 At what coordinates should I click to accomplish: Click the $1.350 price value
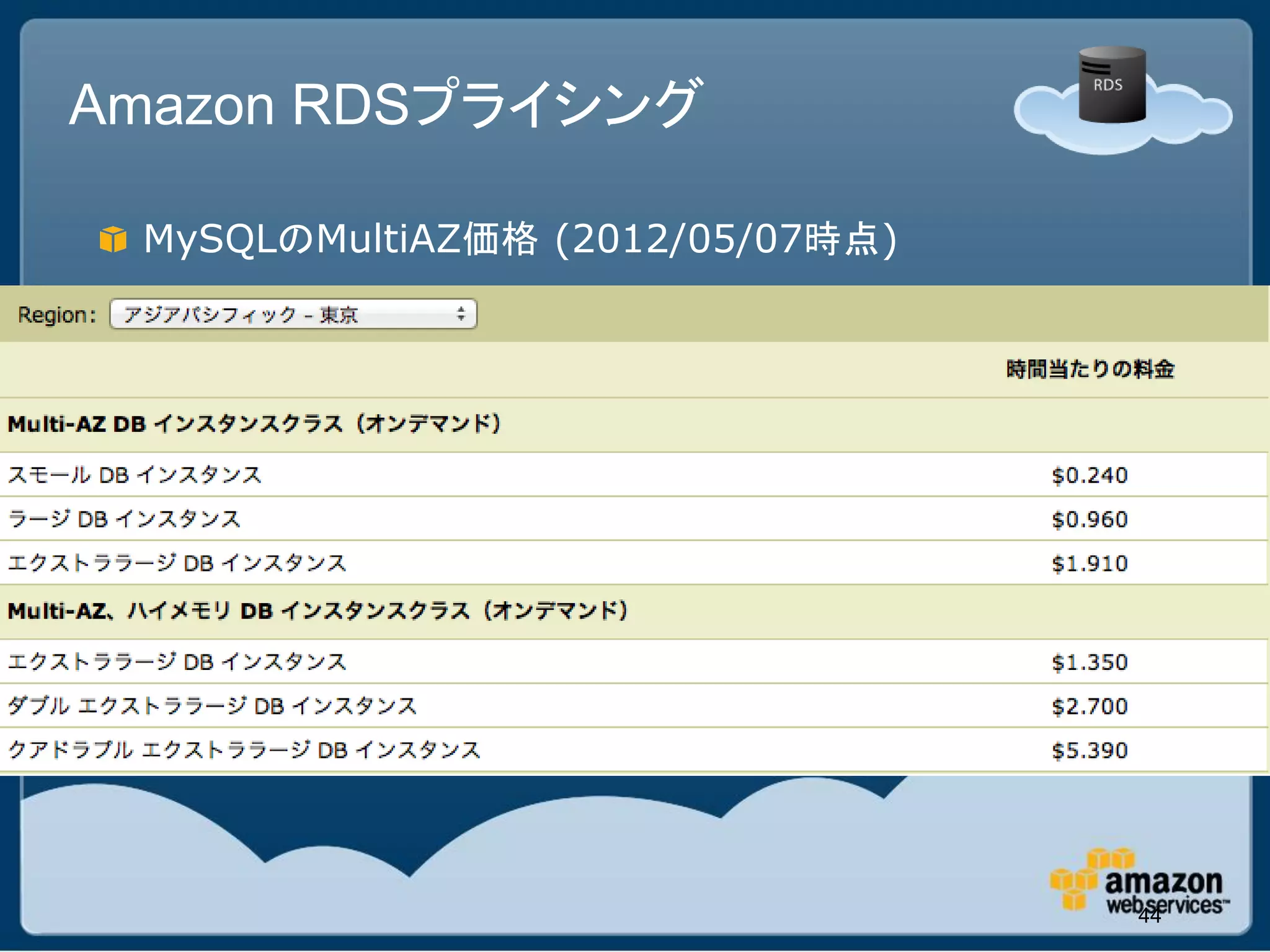tap(1090, 663)
